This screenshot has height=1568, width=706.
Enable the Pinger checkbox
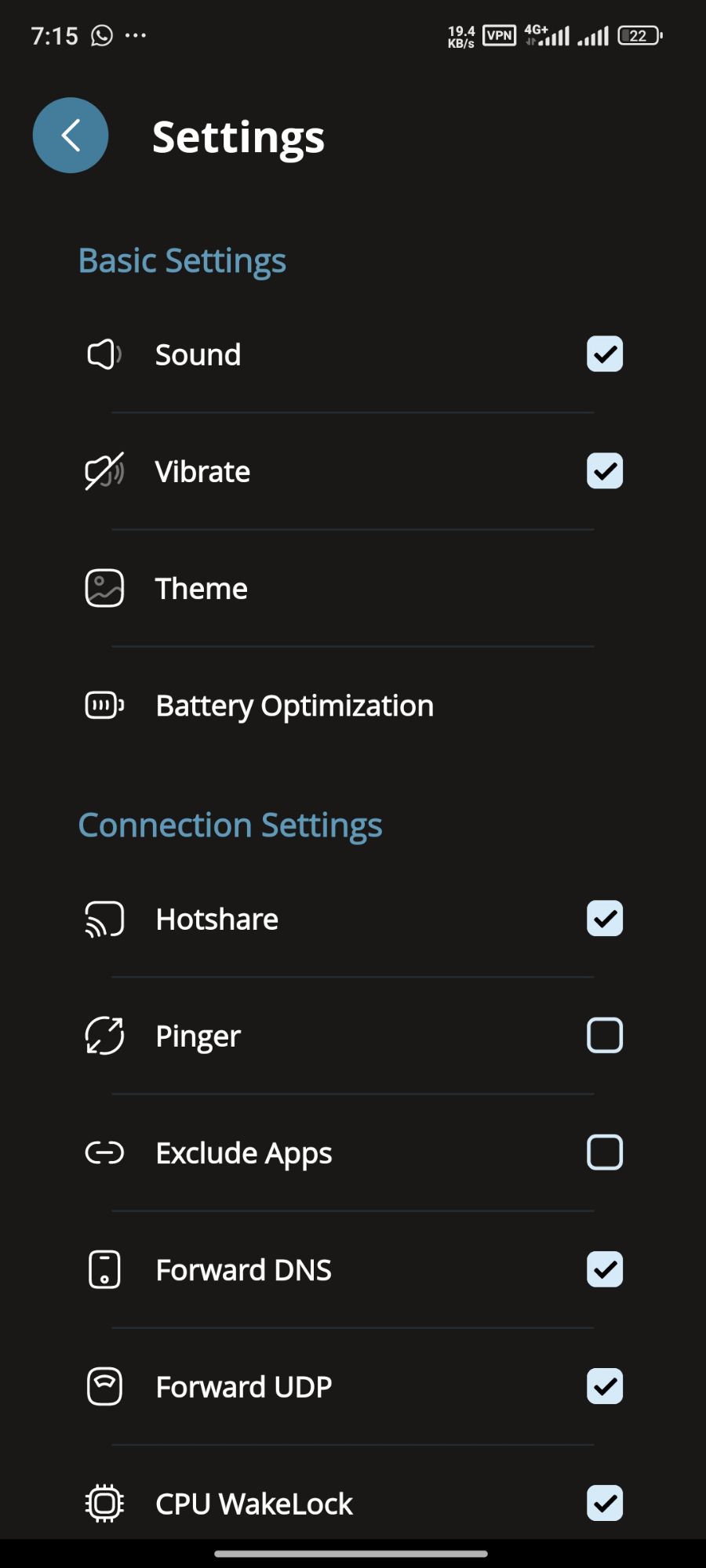(x=605, y=1036)
